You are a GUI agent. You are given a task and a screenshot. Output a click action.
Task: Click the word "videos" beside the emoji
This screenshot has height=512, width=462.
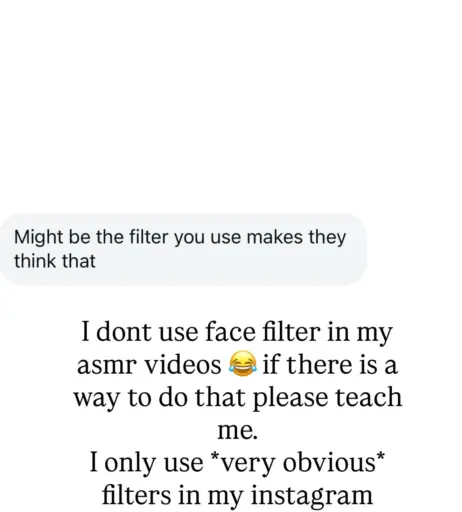coord(182,364)
